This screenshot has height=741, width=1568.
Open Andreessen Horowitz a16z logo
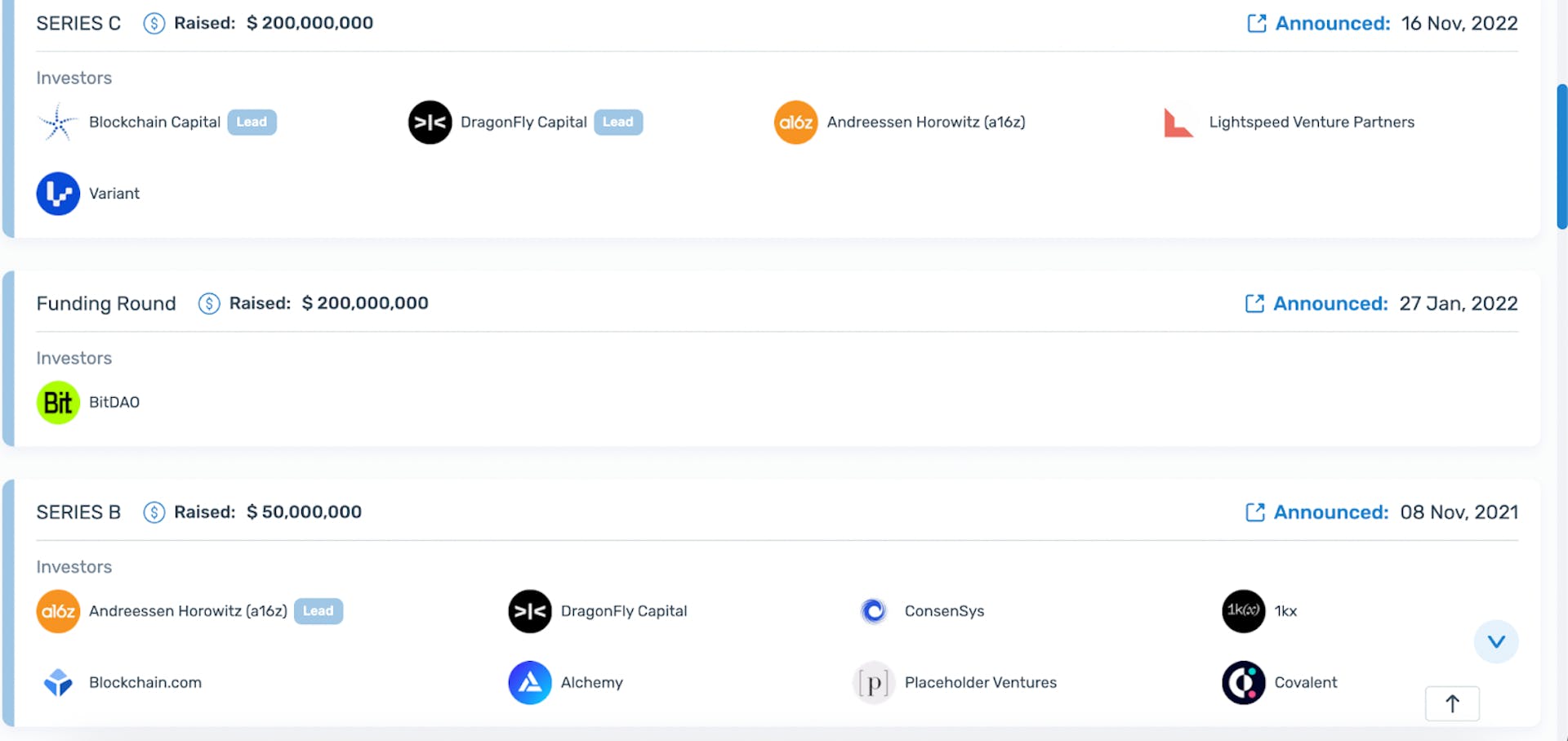(x=795, y=122)
